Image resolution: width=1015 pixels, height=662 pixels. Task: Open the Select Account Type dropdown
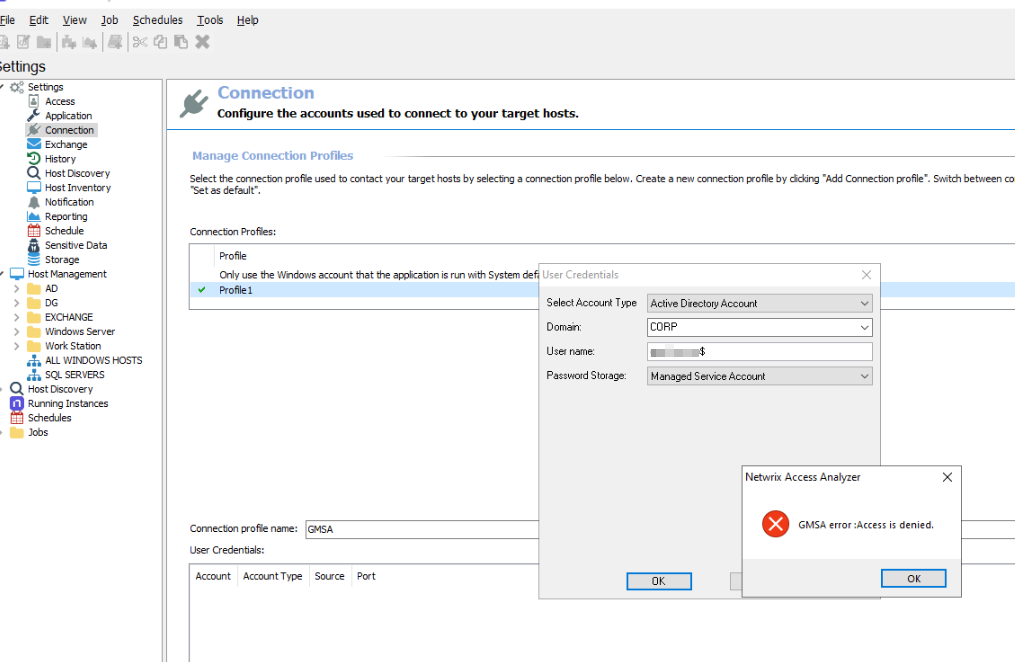pyautogui.click(x=759, y=303)
